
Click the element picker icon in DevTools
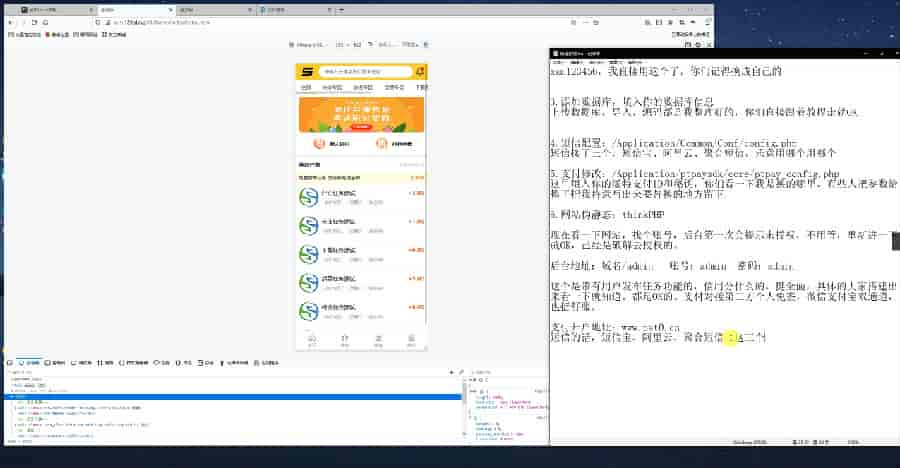pyautogui.click(x=10, y=362)
